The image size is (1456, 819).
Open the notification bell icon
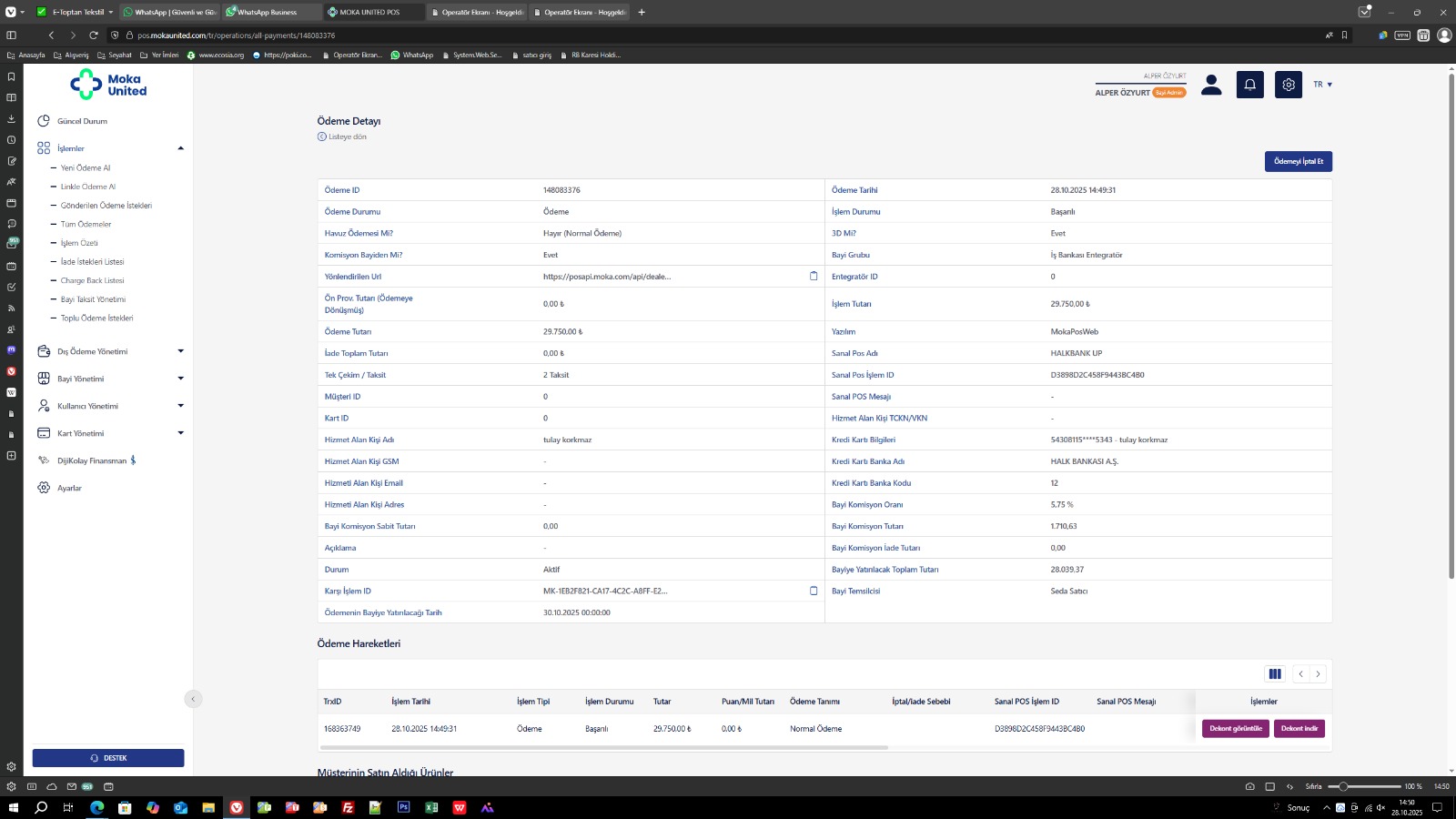tap(1249, 85)
